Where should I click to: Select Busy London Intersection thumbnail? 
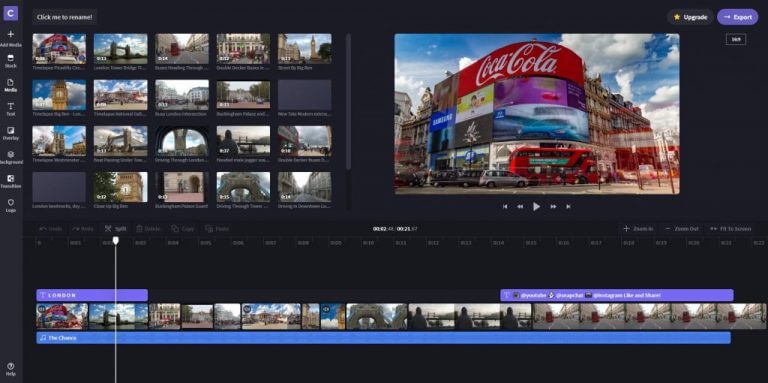click(x=182, y=95)
